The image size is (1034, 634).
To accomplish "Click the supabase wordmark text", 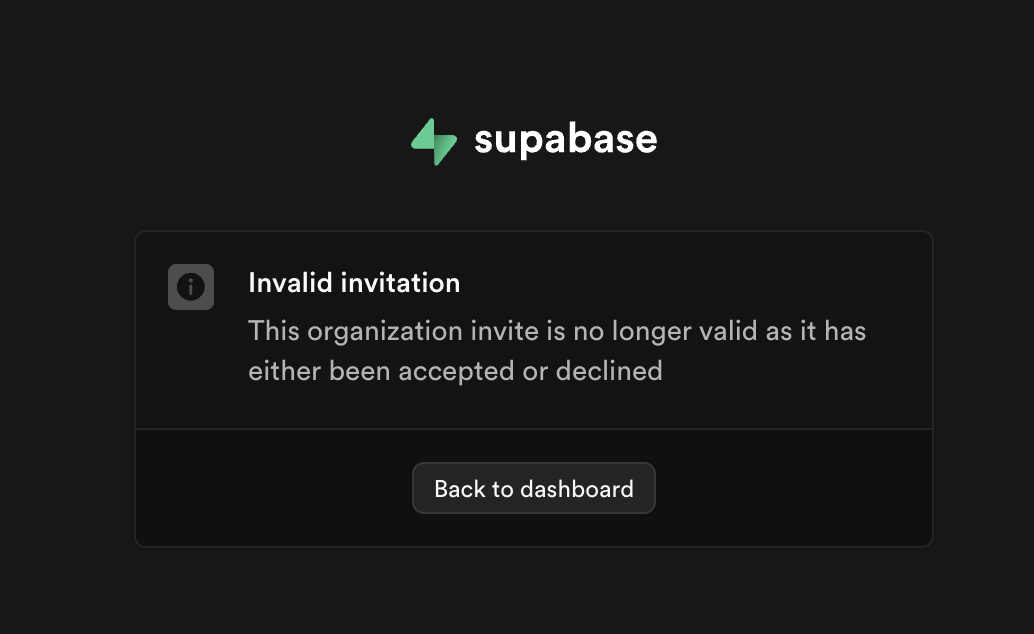I will (x=565, y=139).
